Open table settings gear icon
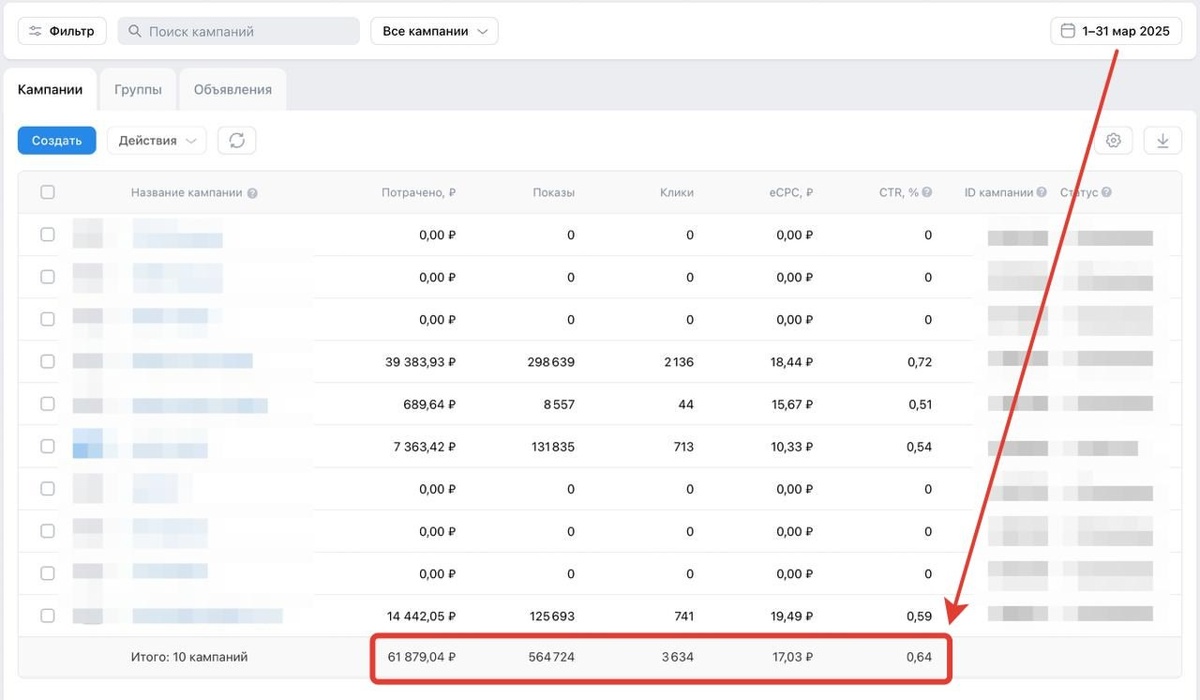Viewport: 1200px width, 700px height. (x=1114, y=141)
